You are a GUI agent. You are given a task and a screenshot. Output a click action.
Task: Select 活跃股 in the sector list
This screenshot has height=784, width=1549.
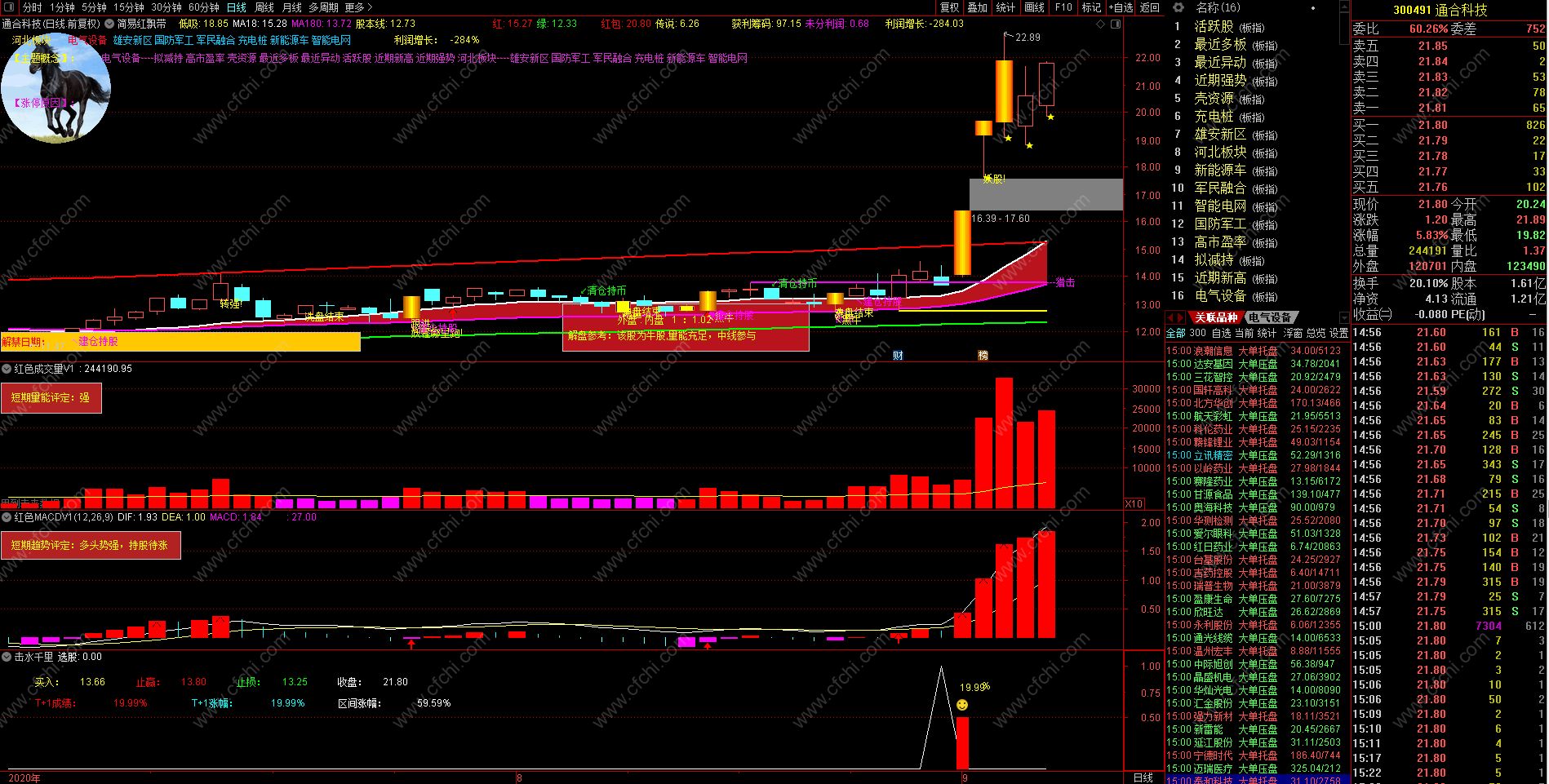1214,26
